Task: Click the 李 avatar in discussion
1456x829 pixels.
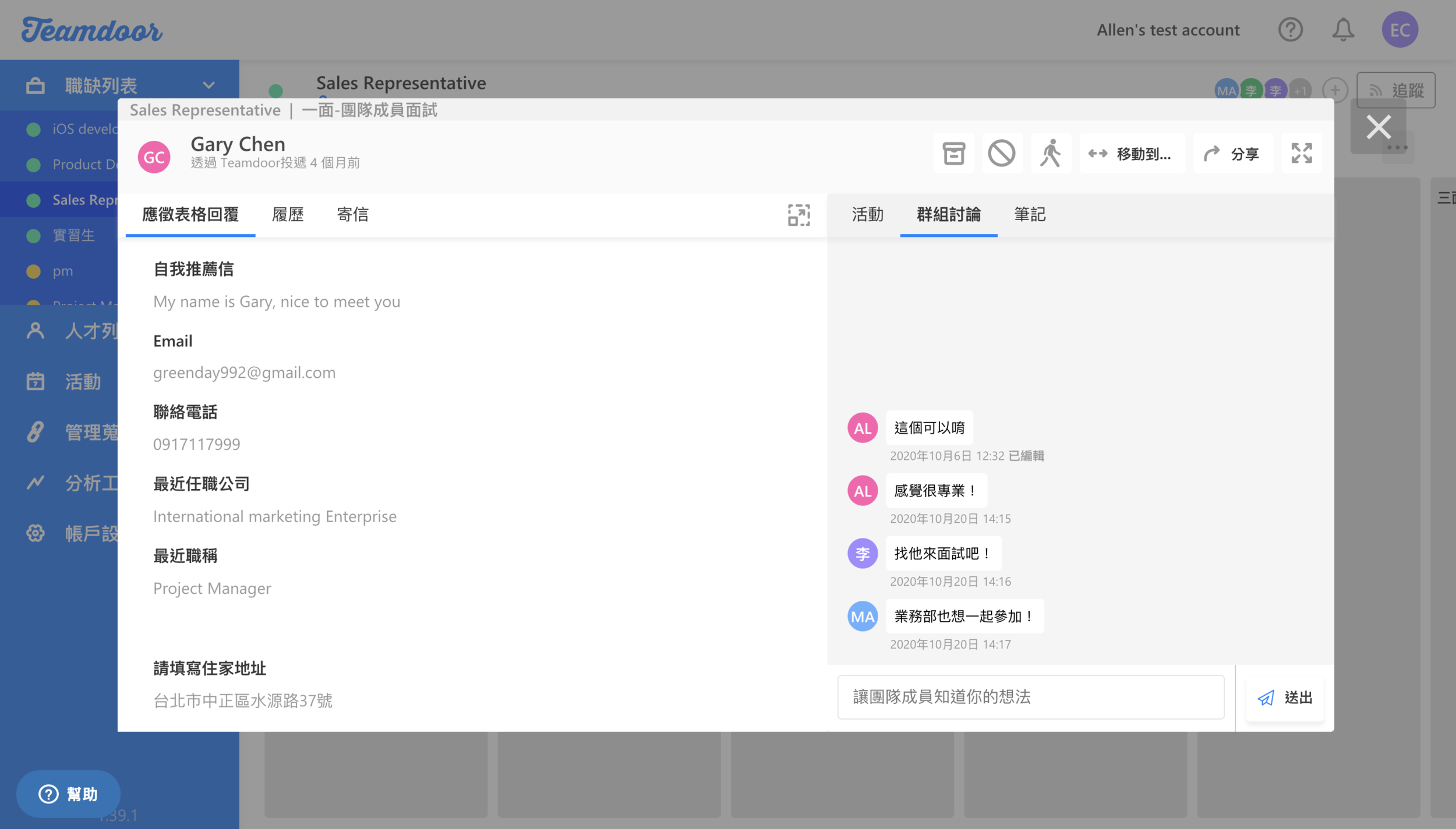Action: click(863, 554)
